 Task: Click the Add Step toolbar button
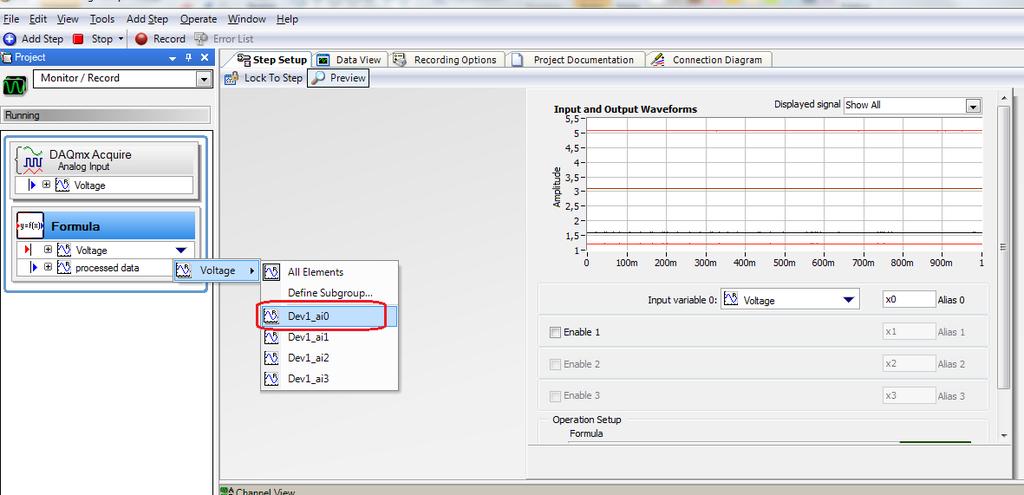click(33, 39)
